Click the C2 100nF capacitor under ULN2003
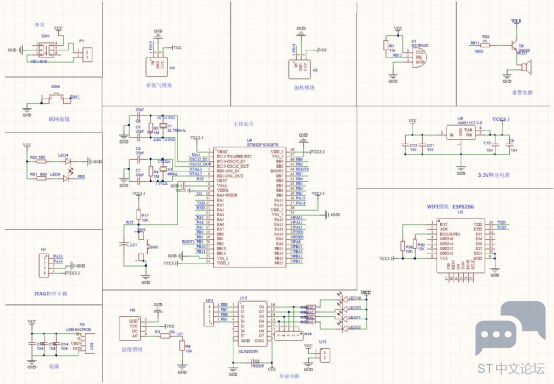Screen dimensions: 554x384 [x=253, y=362]
